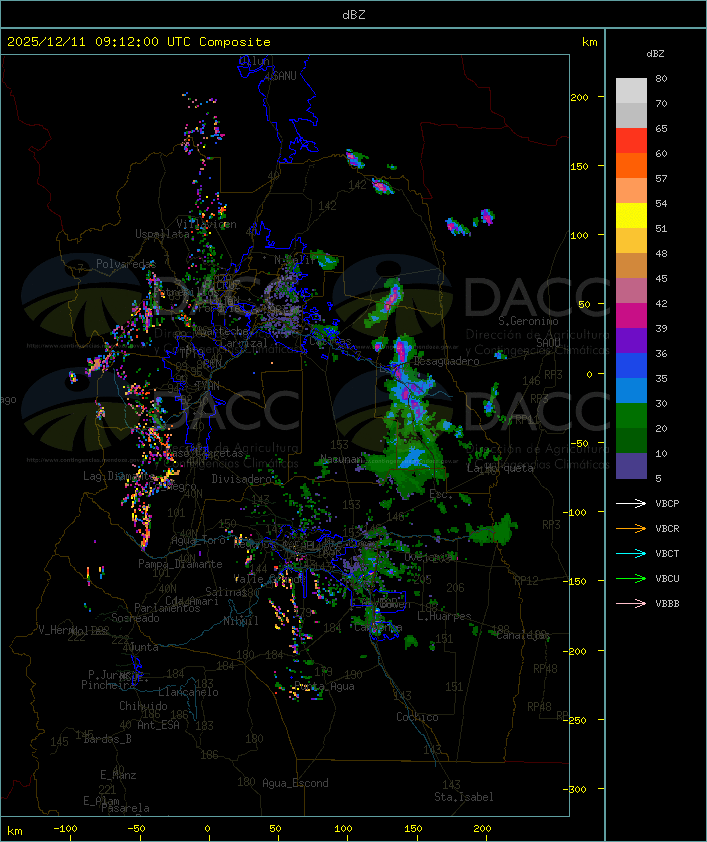
Task: Click the Punta_Agua map label
Action: [x=324, y=686]
